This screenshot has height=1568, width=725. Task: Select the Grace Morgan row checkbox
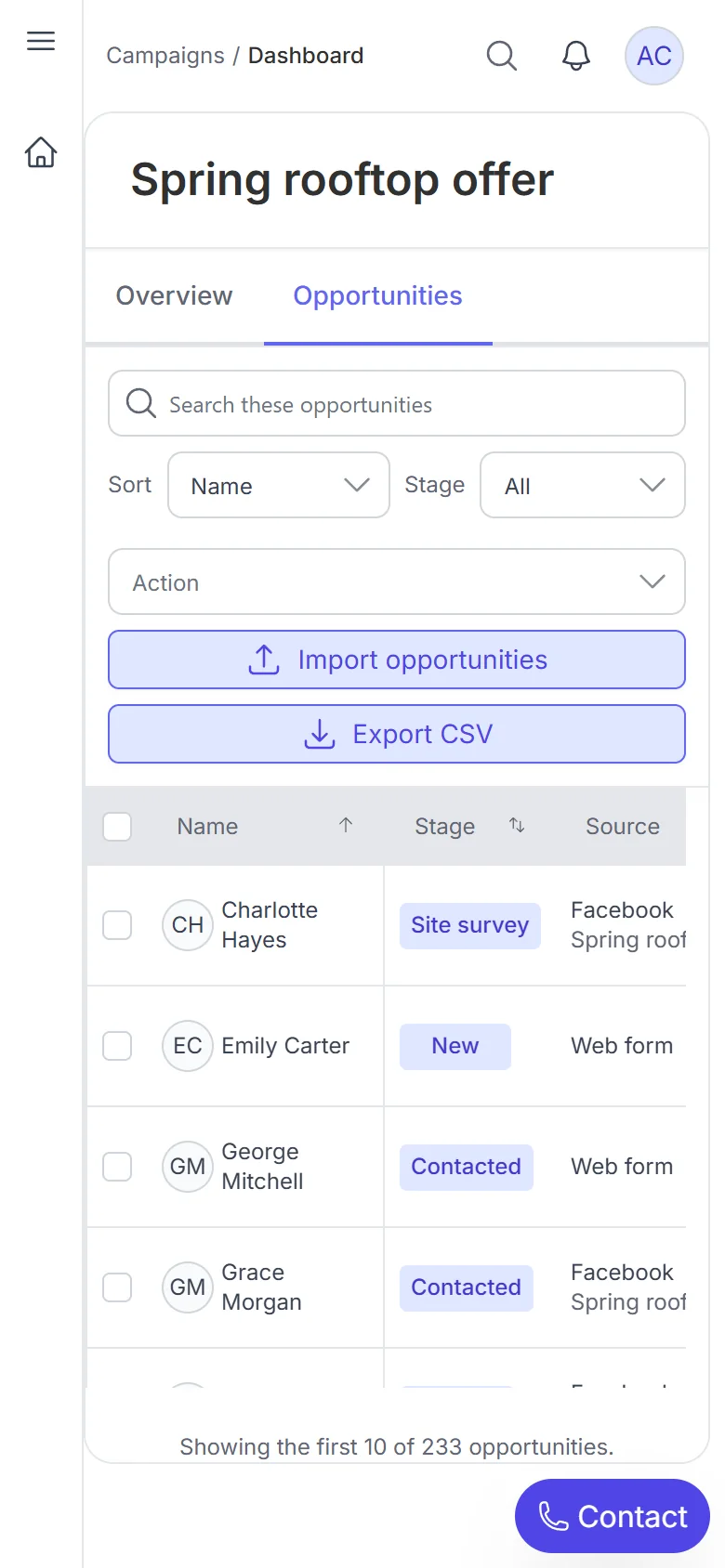[117, 1287]
